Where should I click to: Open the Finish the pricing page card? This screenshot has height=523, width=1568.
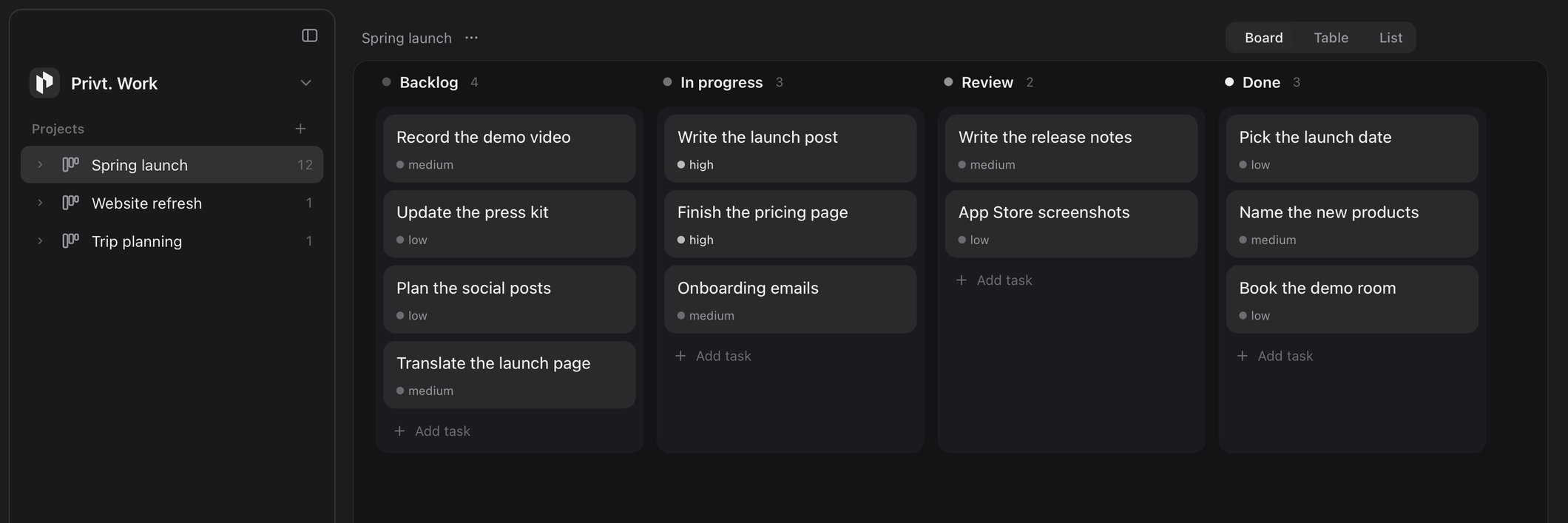(x=790, y=224)
